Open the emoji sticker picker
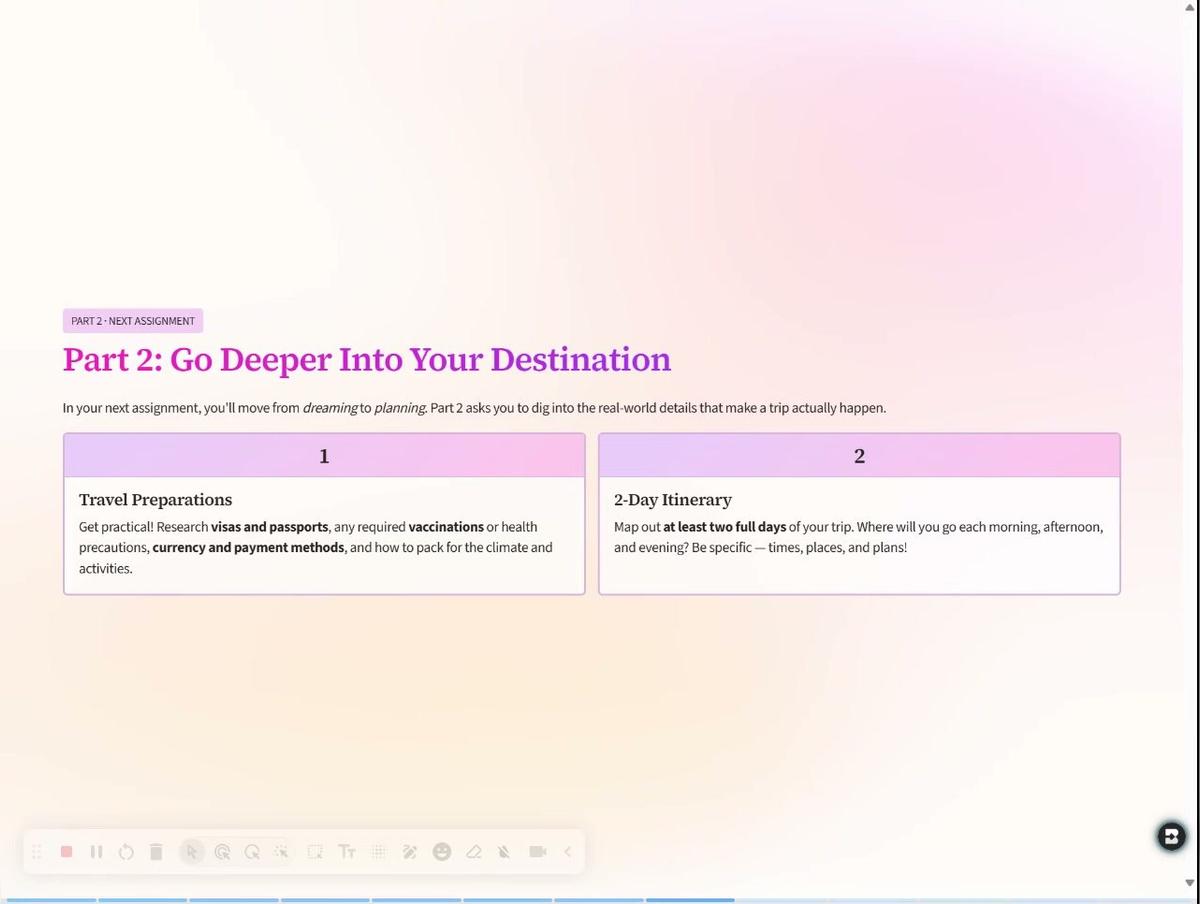 pyautogui.click(x=442, y=852)
